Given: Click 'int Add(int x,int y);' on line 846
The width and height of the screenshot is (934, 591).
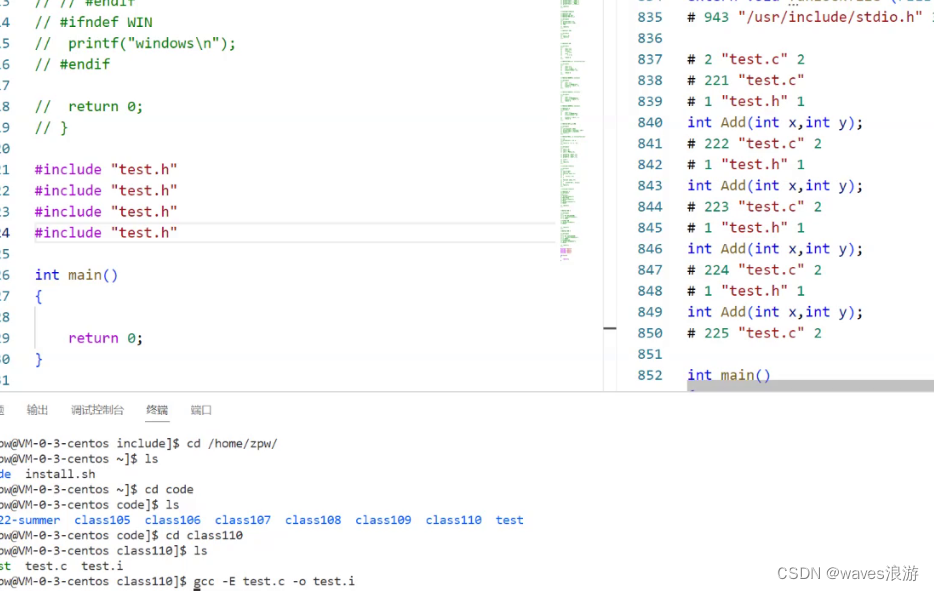Looking at the screenshot, I should click(775, 249).
